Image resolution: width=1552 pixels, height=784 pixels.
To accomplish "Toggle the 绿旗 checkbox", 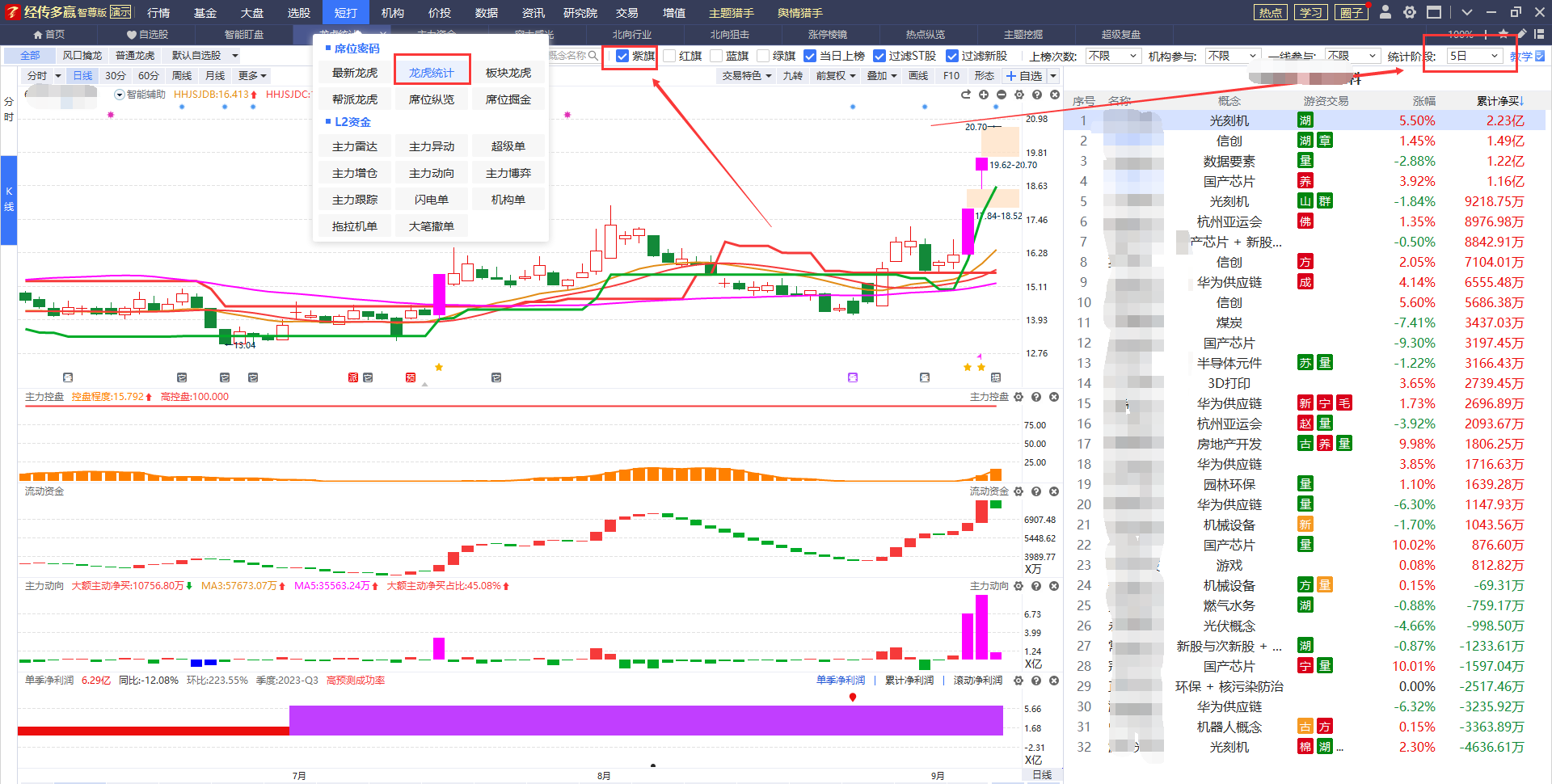I will [763, 56].
